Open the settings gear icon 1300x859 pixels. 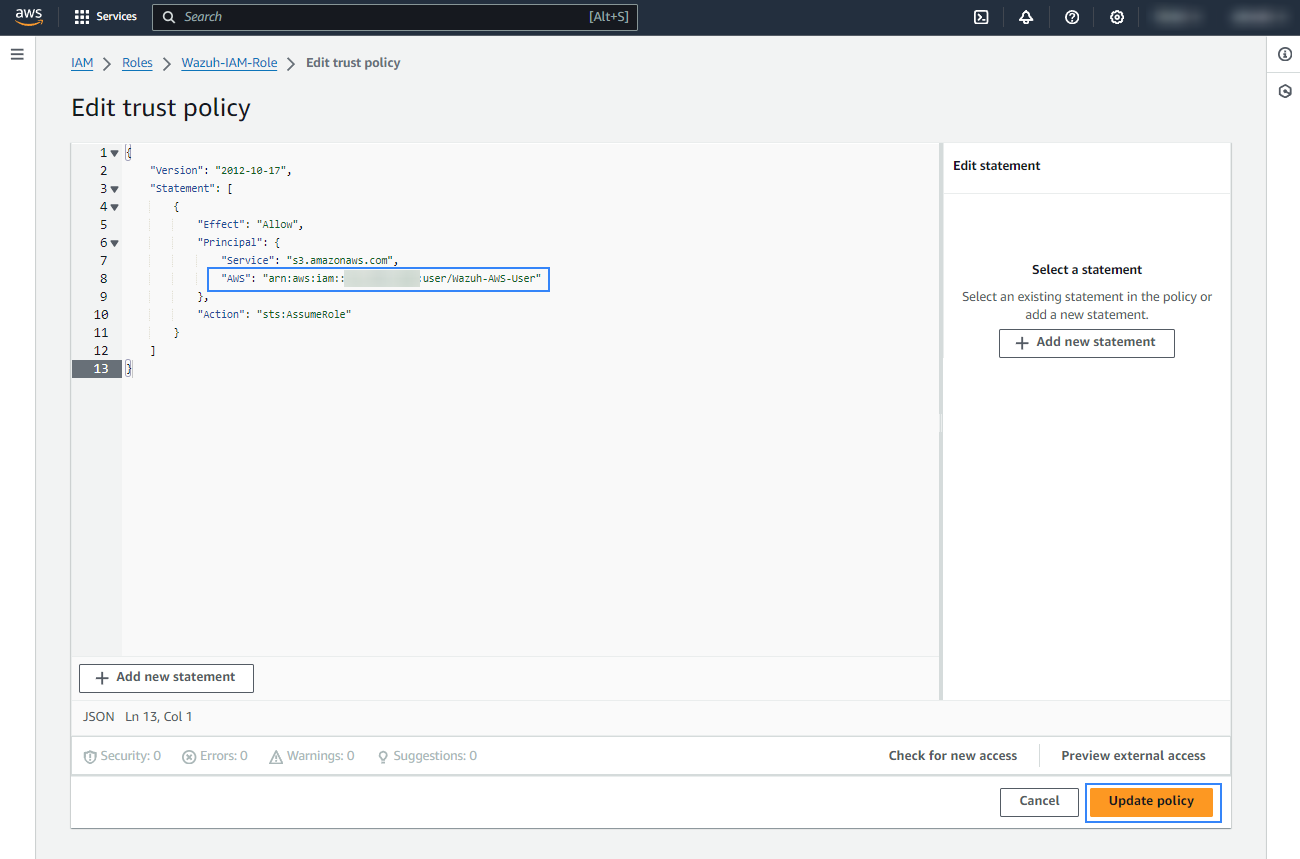point(1116,17)
